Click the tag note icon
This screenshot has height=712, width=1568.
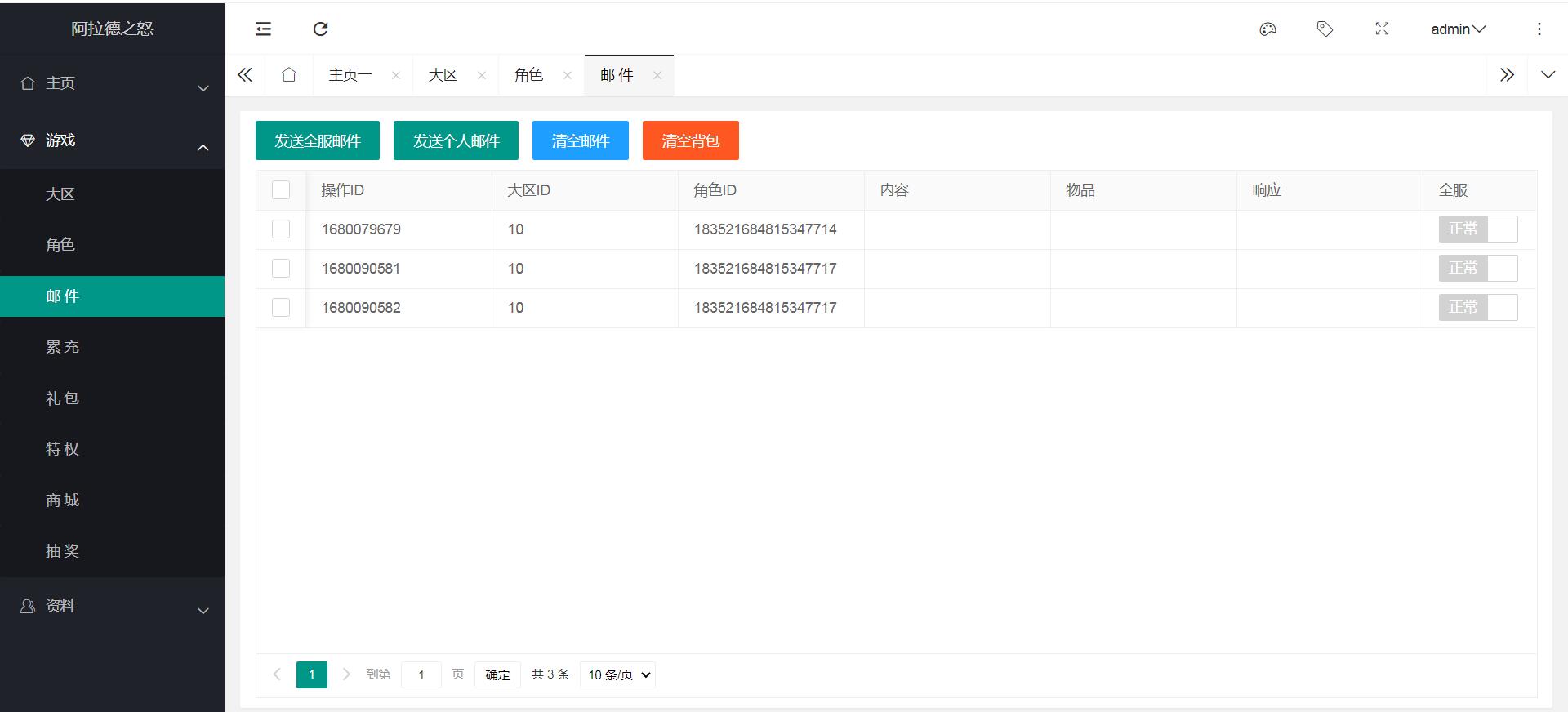(x=1325, y=29)
